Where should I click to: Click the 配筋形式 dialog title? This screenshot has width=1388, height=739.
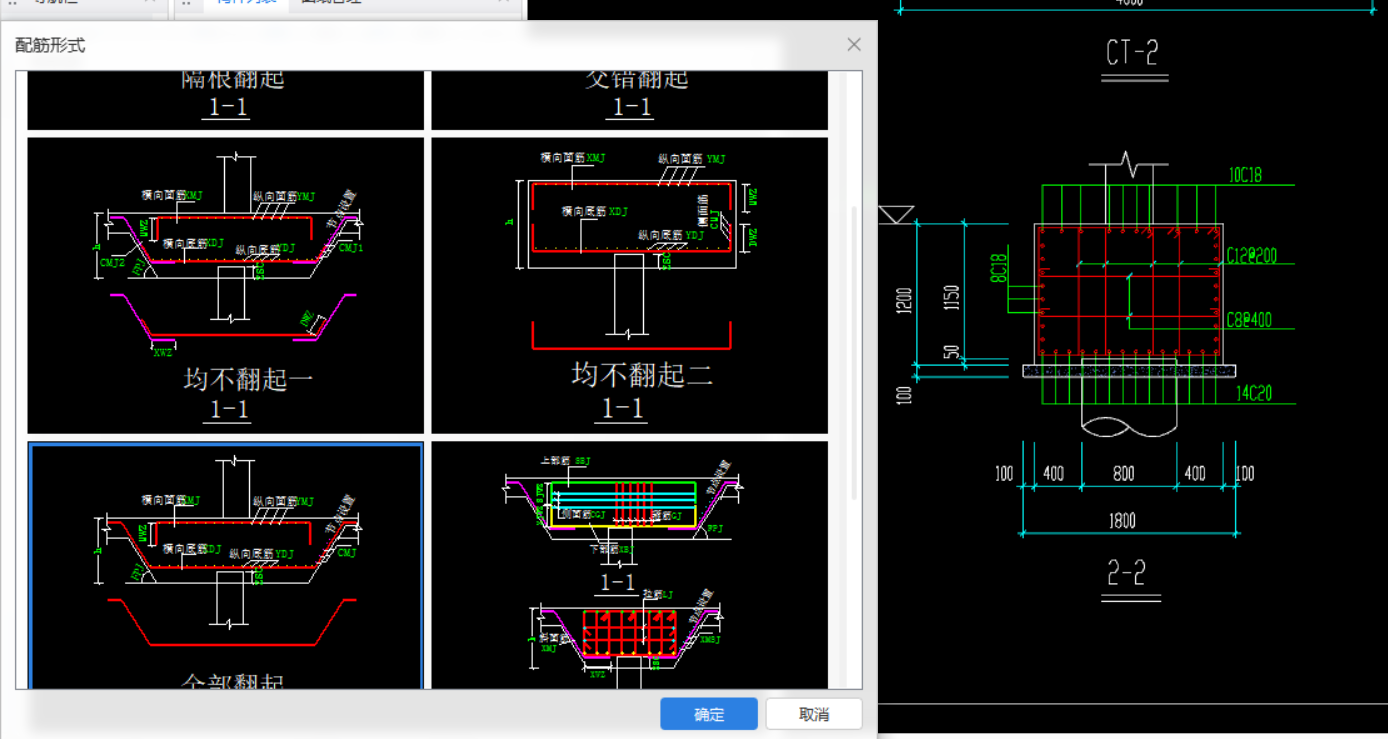click(x=50, y=45)
